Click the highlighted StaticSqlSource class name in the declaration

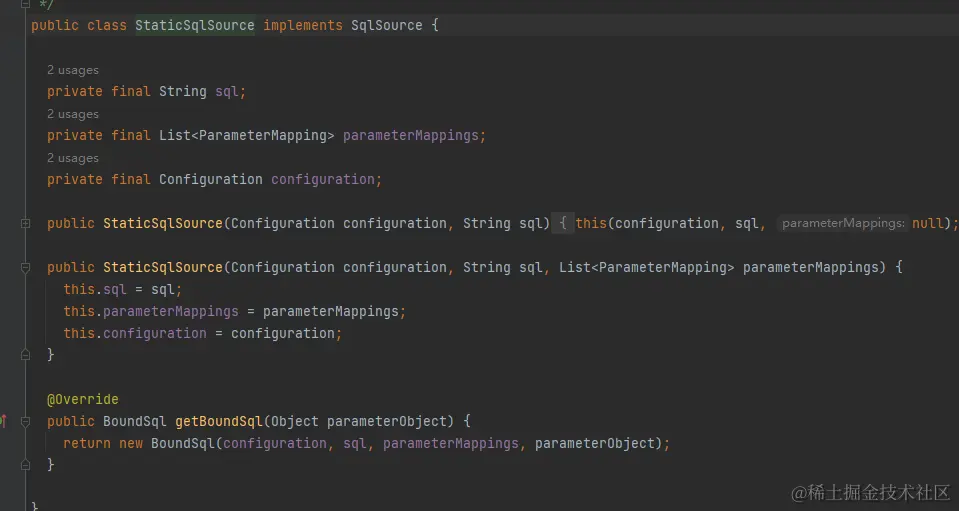pos(195,26)
